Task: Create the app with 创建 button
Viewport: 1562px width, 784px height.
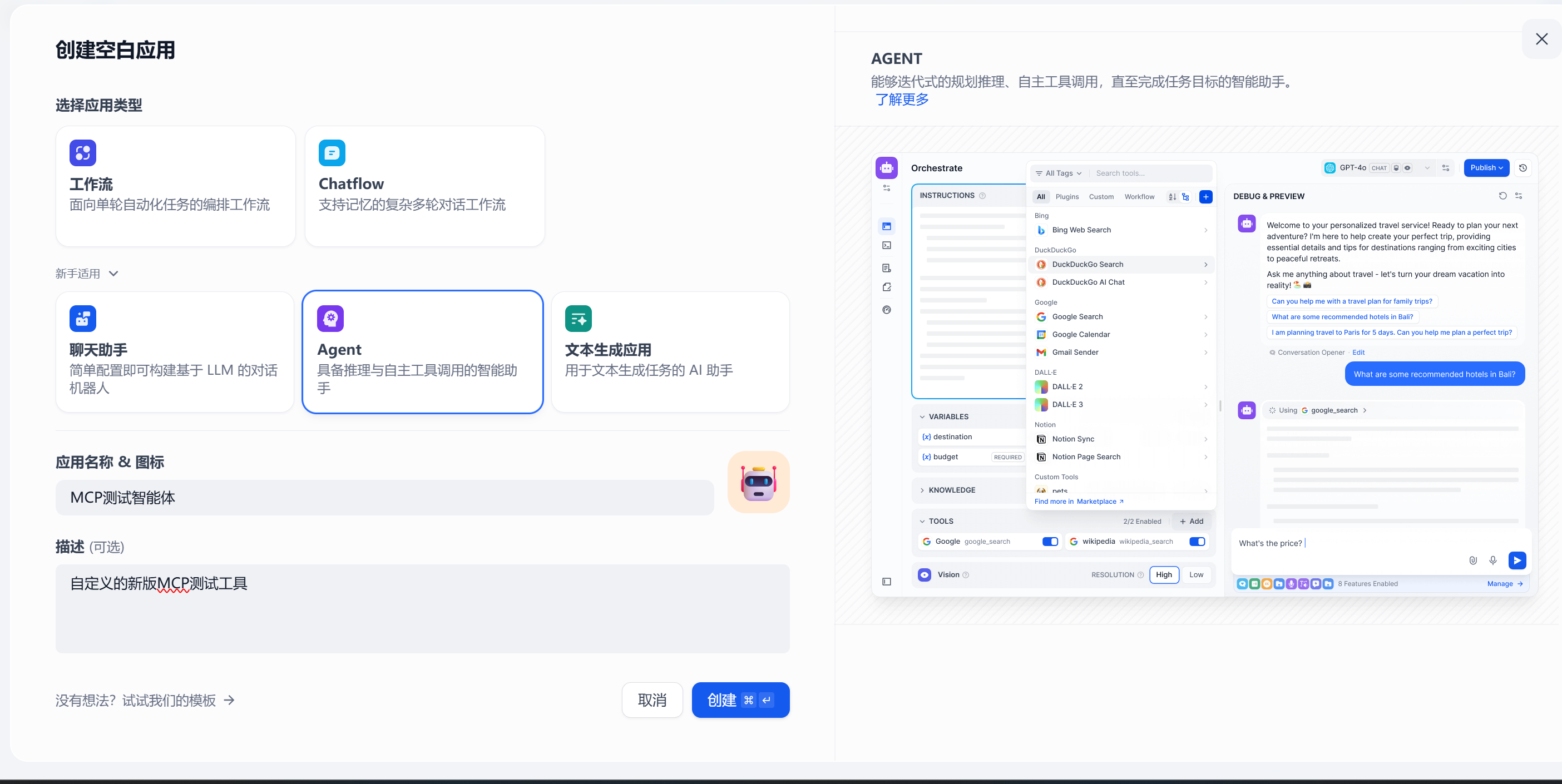Action: (x=740, y=700)
